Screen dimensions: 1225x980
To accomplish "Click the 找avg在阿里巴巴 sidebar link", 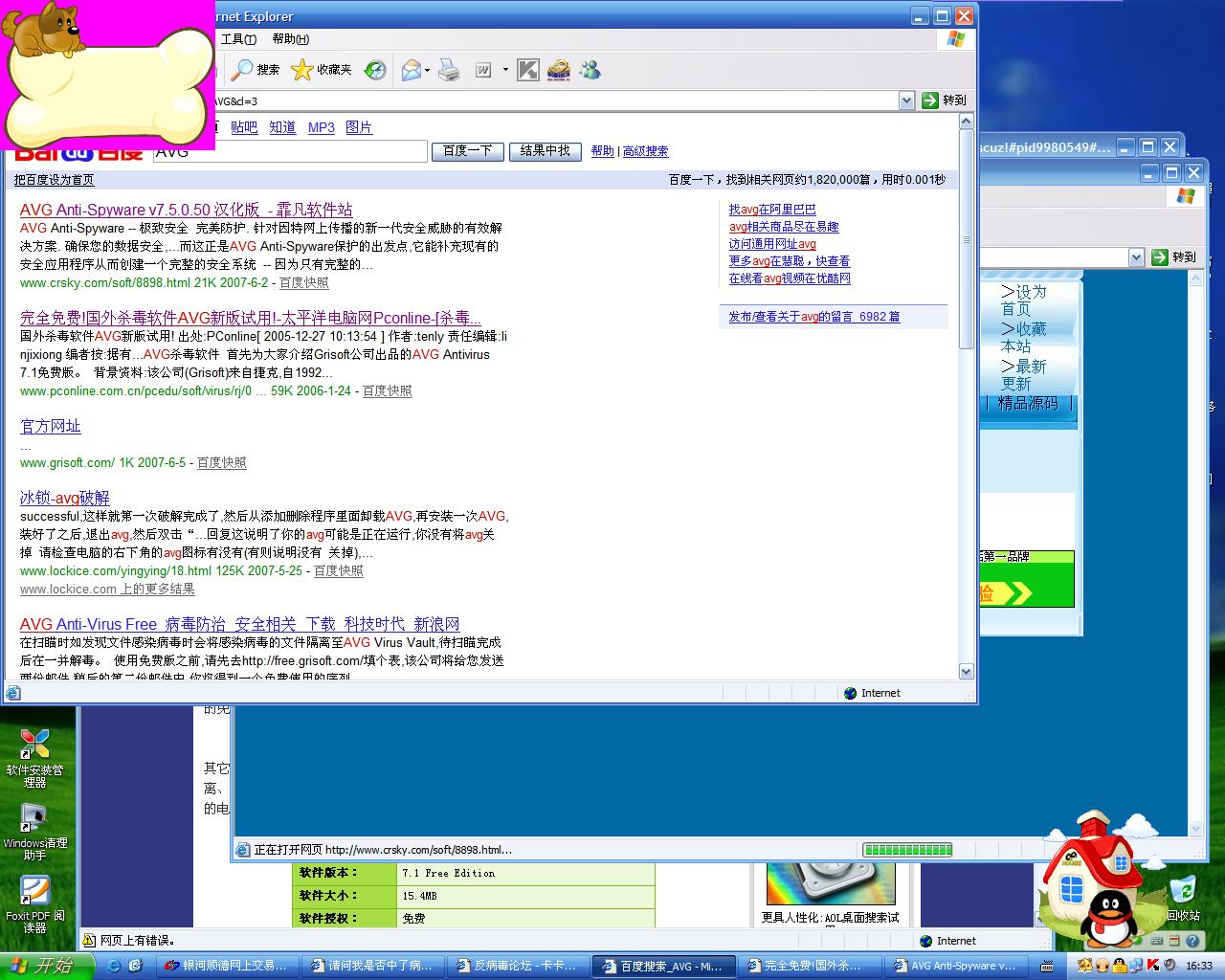I will (772, 210).
